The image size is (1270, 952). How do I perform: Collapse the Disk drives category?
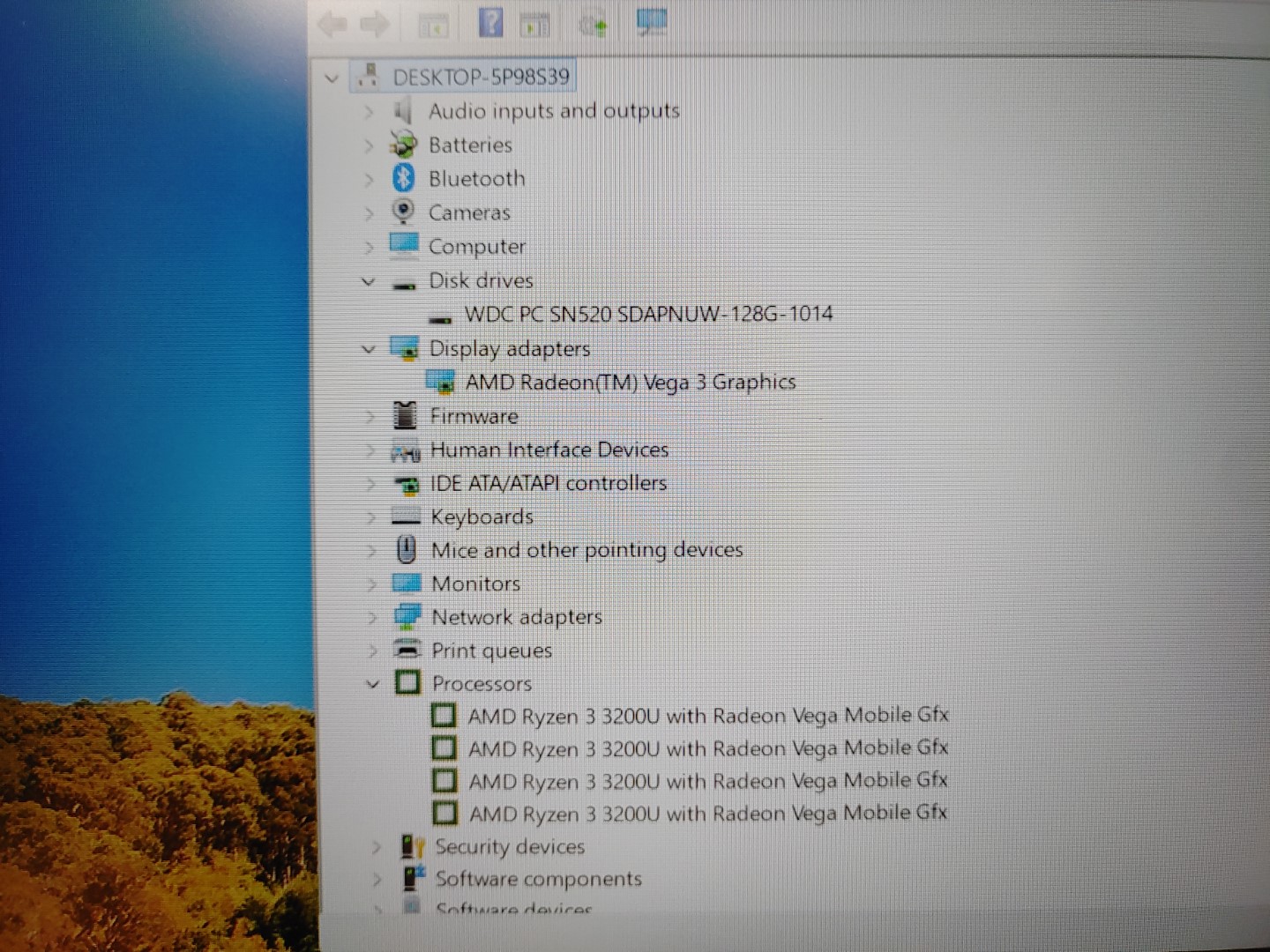(x=369, y=282)
